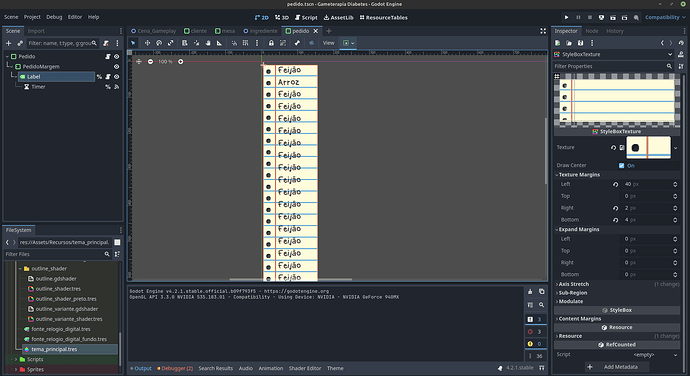This screenshot has height=376, width=690.
Task: Collapse the Pedido root node
Action: (7, 56)
